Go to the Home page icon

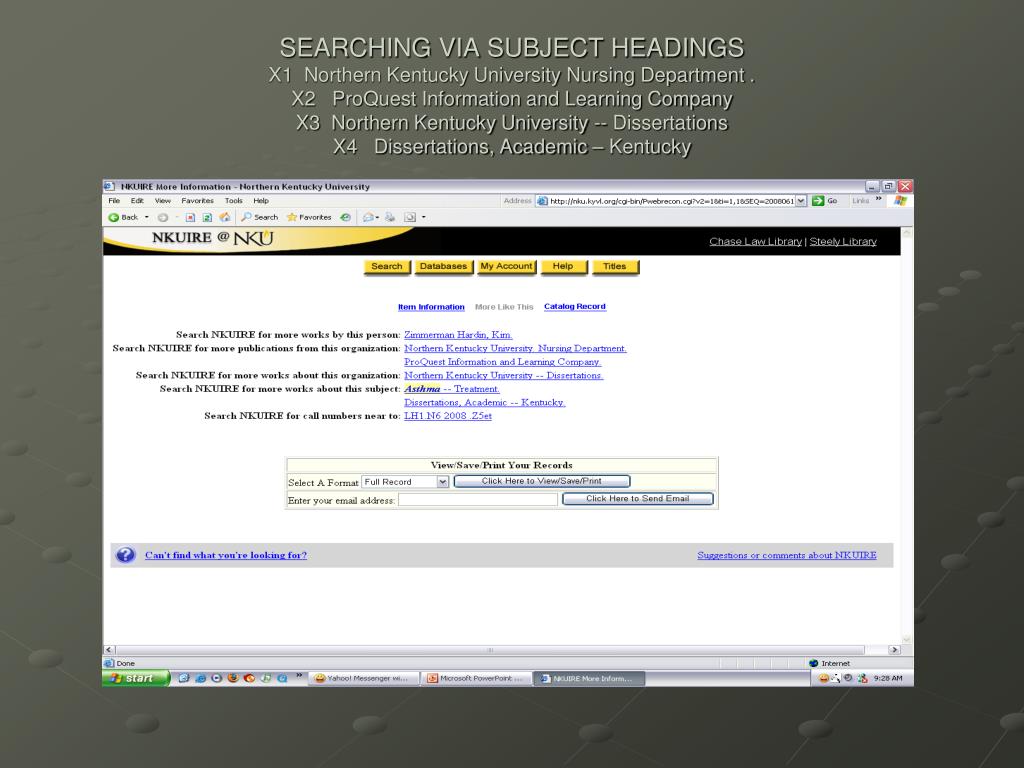click(x=225, y=217)
